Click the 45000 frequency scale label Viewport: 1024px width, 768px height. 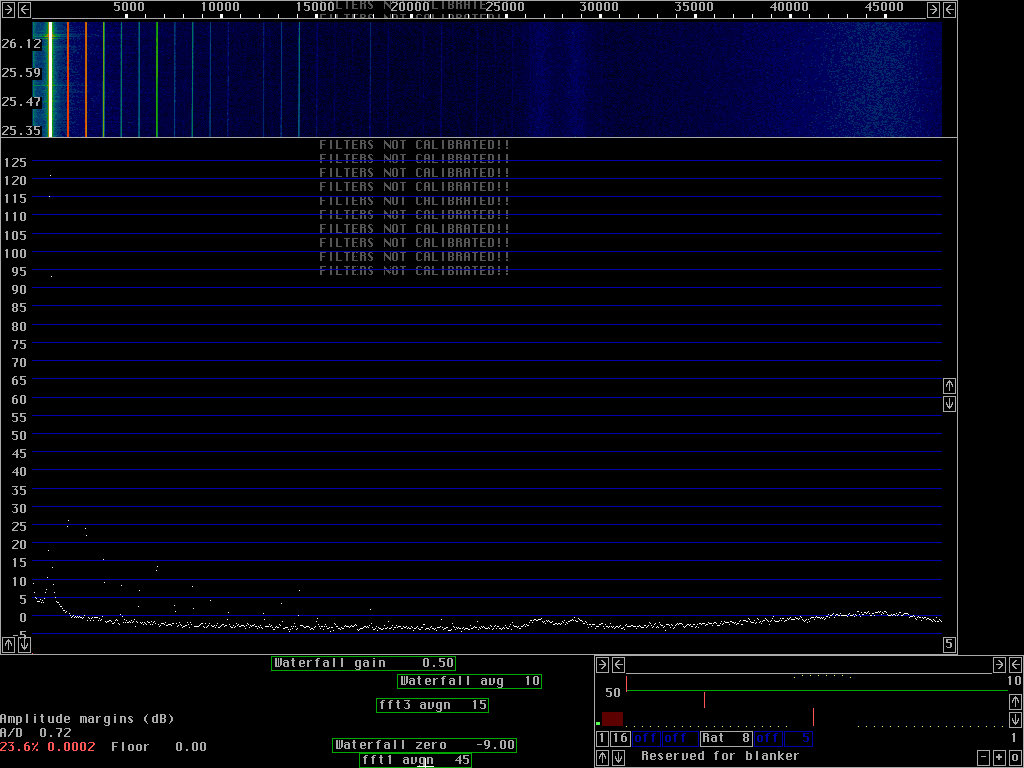[x=884, y=7]
